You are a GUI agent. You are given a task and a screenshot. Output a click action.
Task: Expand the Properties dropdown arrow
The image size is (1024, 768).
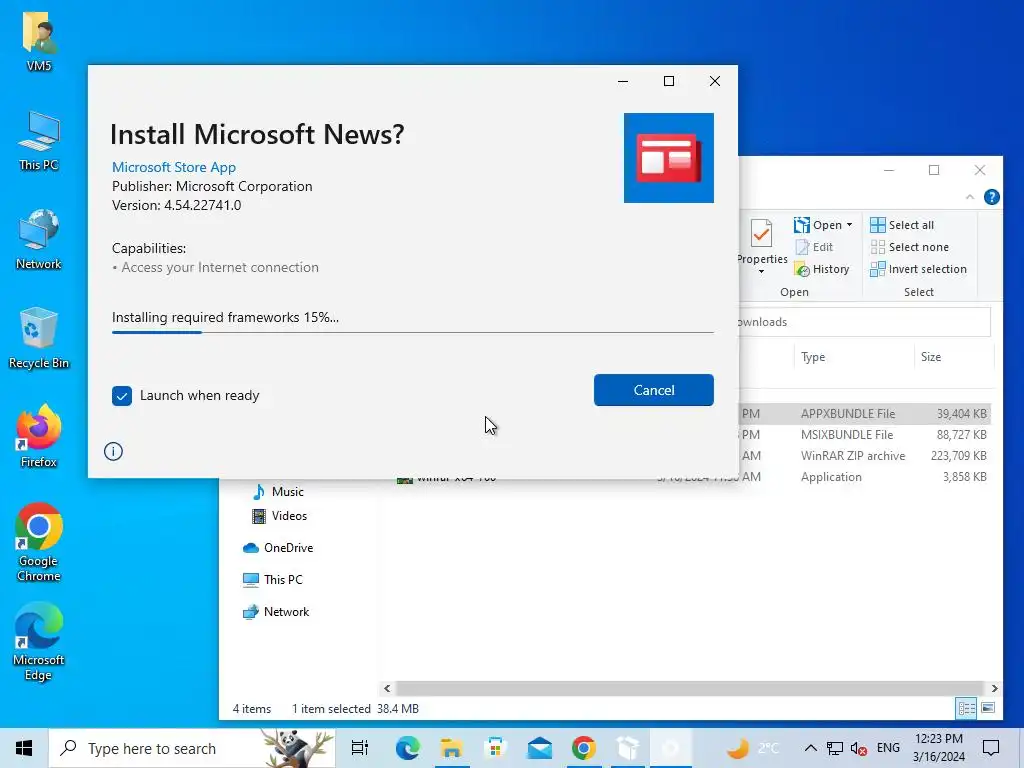click(761, 272)
